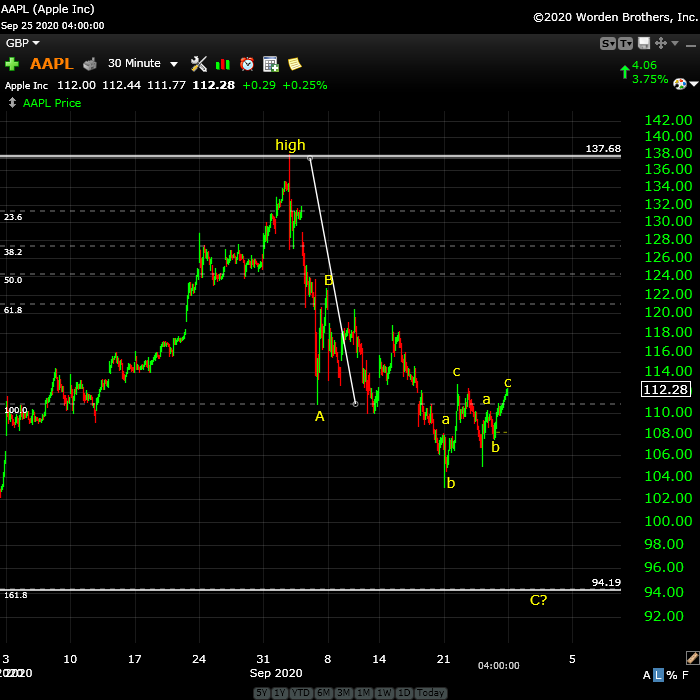Screen dimensions: 700x700
Task: Click the boxed 112.28 current price marker
Action: (666, 389)
